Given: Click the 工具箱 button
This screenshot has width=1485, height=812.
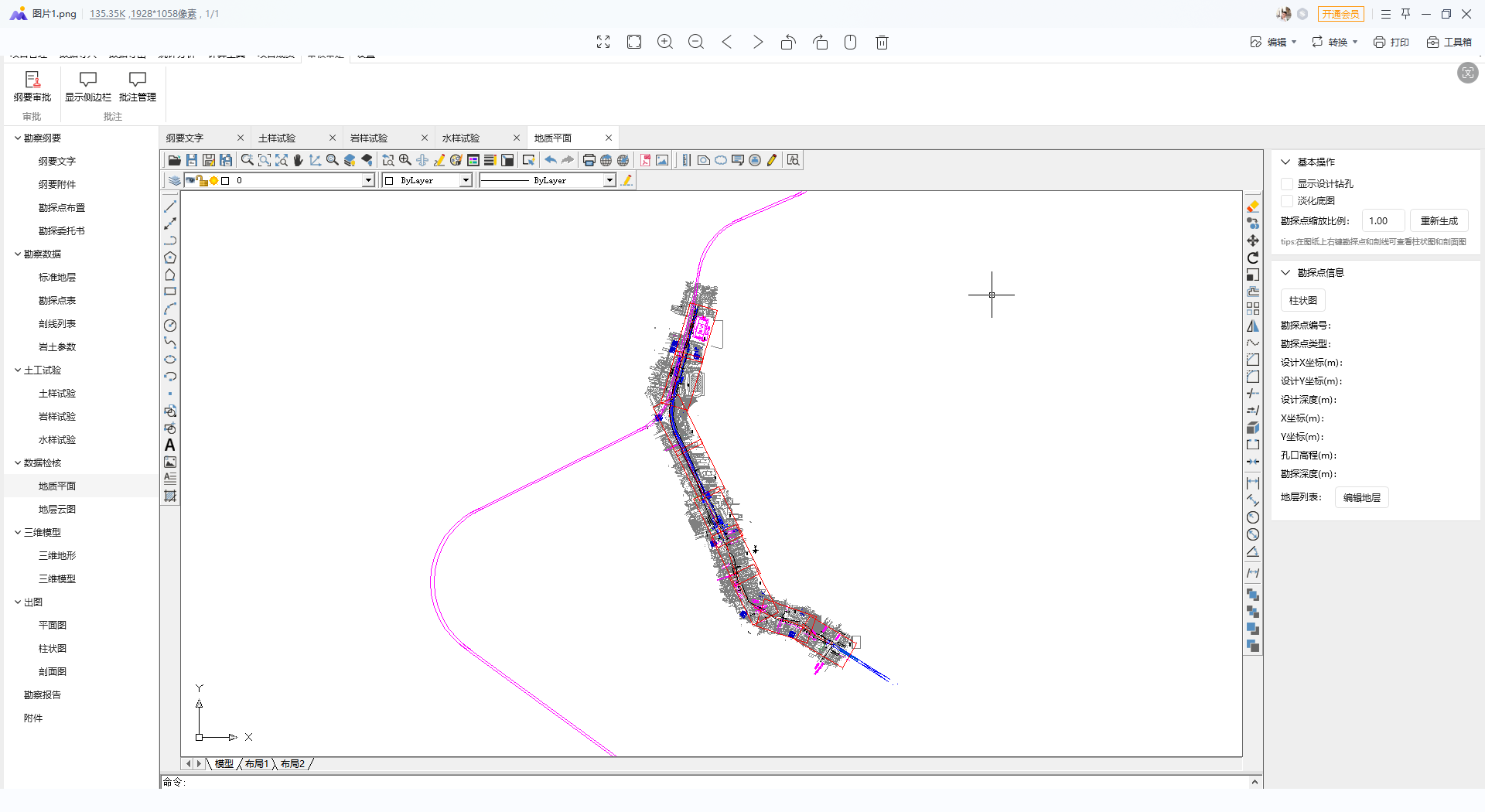Looking at the screenshot, I should (1449, 43).
